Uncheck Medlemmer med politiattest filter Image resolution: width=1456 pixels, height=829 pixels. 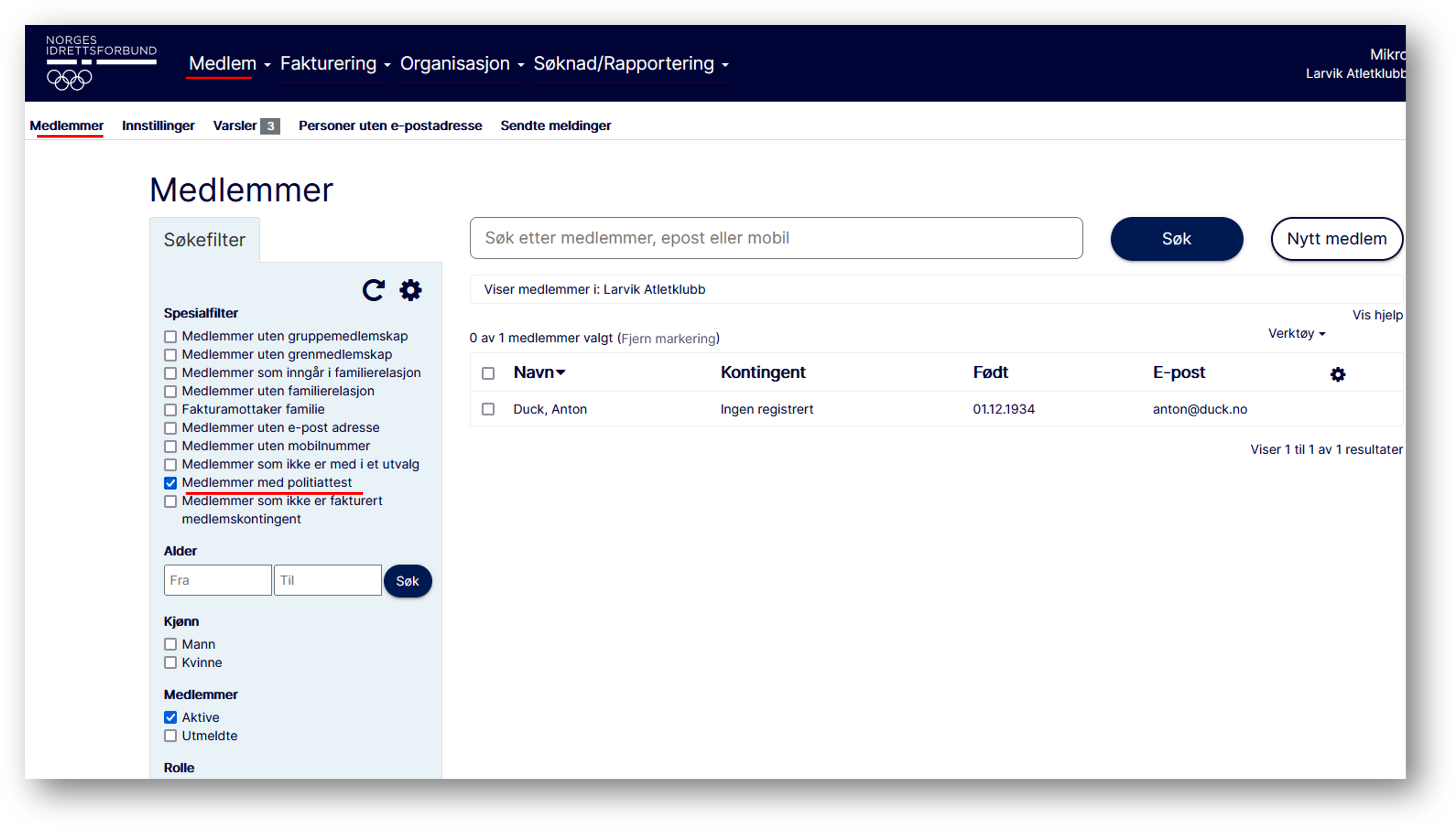point(170,483)
